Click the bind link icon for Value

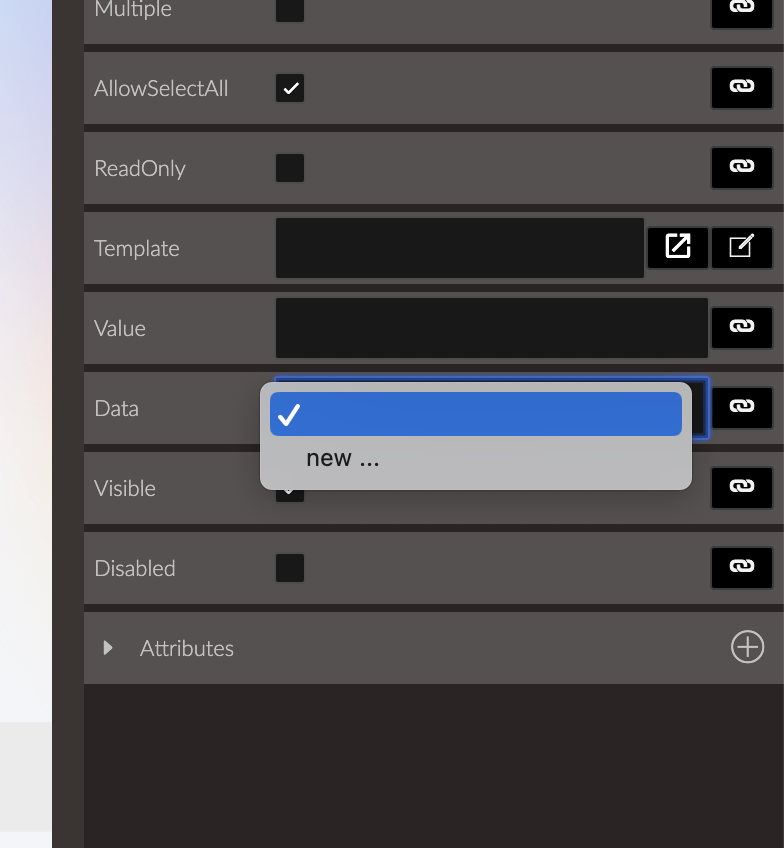pos(741,328)
